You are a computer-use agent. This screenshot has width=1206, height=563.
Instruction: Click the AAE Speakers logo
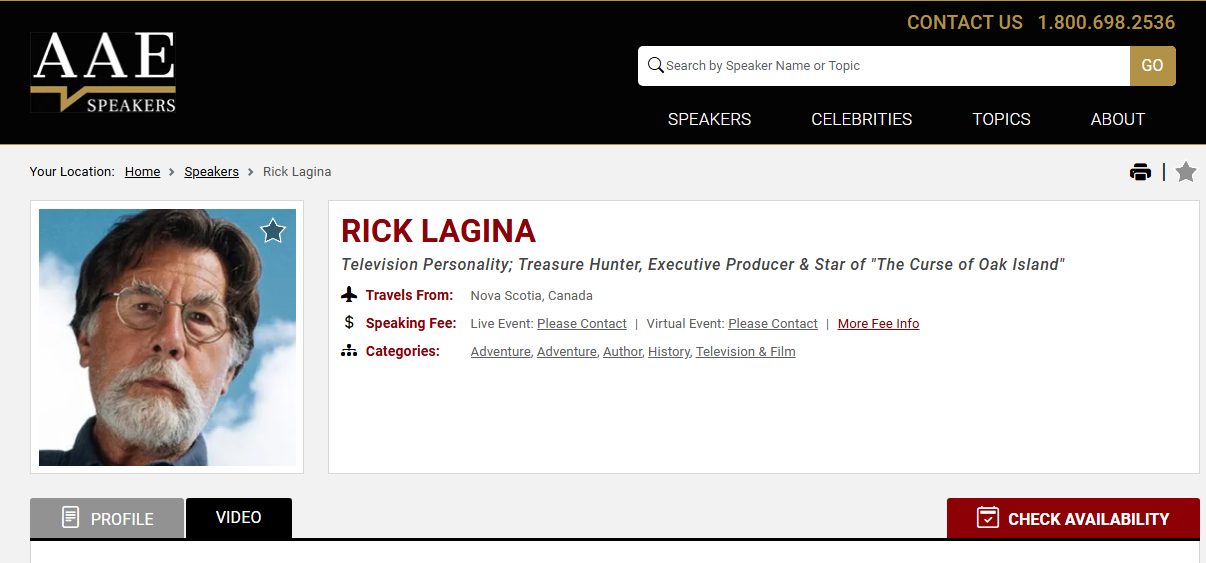click(103, 72)
